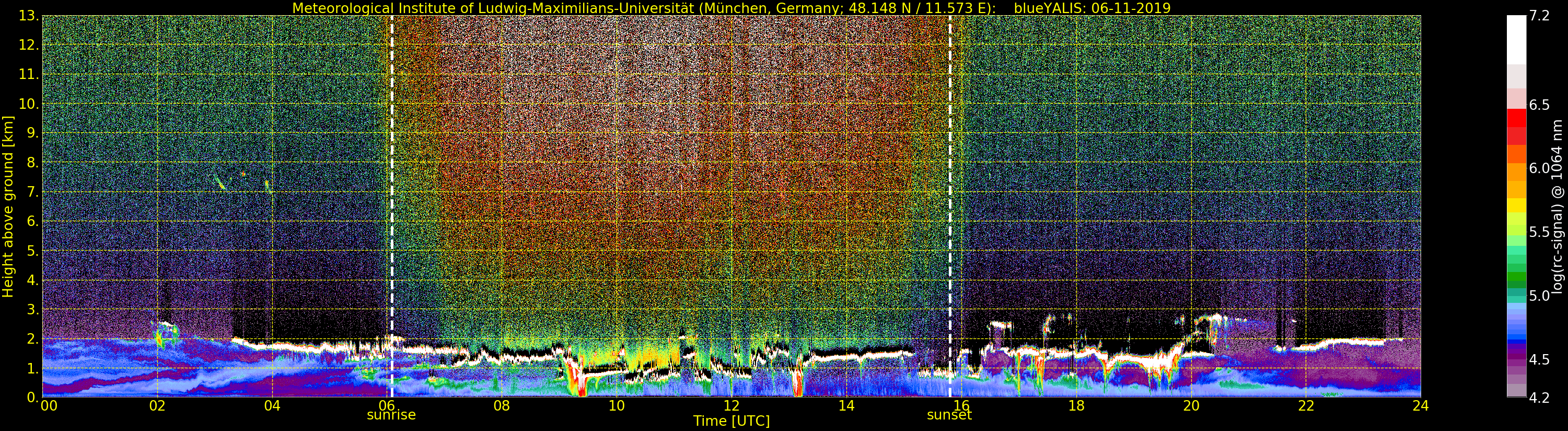Select the white dashed sunrise marker line
This screenshot has width=1568, height=431.
(391, 206)
